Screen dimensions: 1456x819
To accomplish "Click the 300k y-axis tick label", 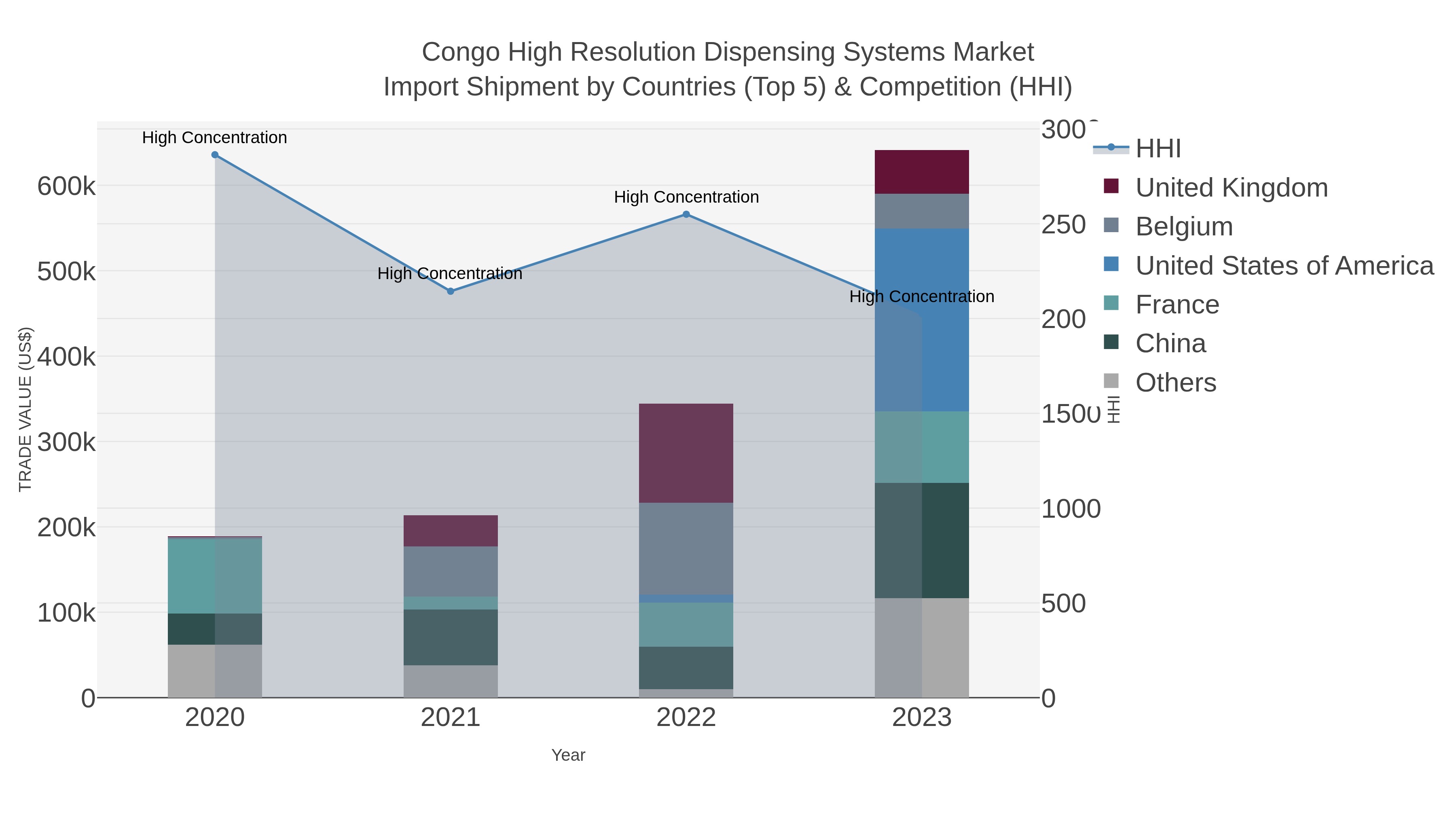I will 67,442.
